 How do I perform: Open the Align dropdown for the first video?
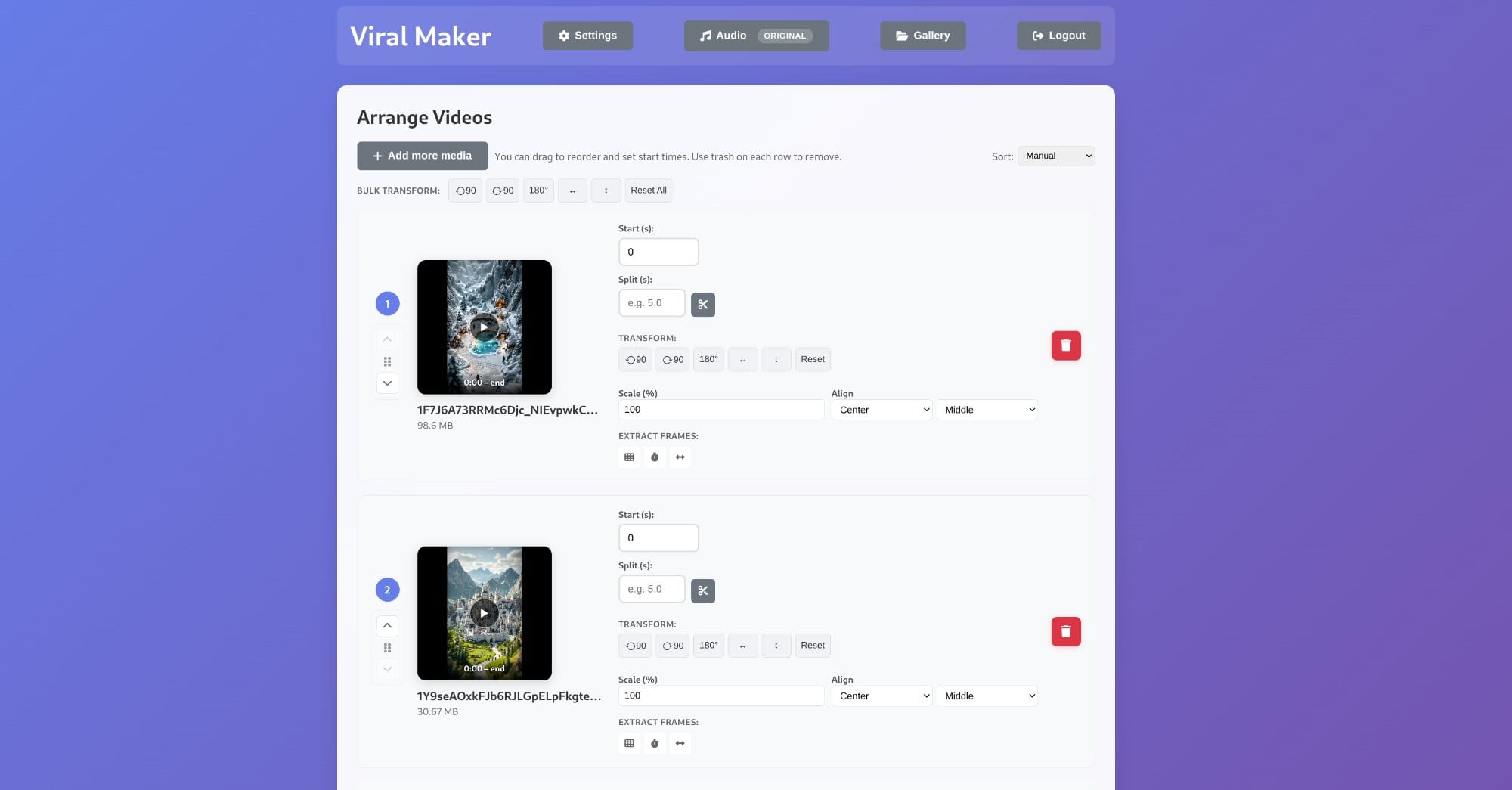click(881, 409)
